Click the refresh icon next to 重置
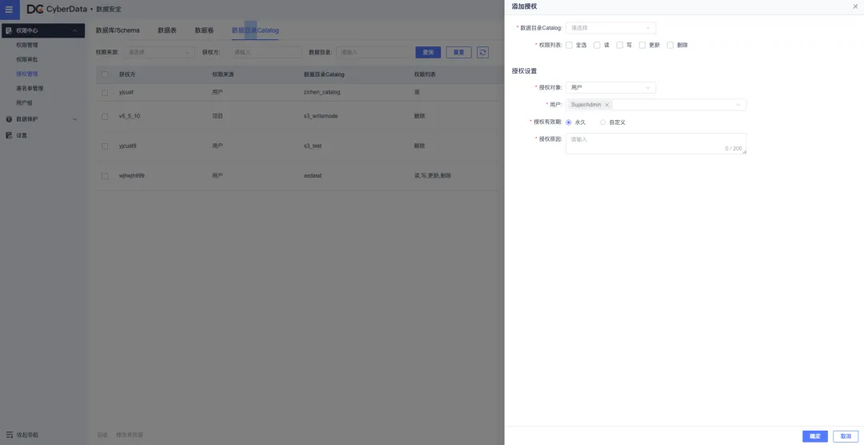864x445 pixels. coord(483,52)
